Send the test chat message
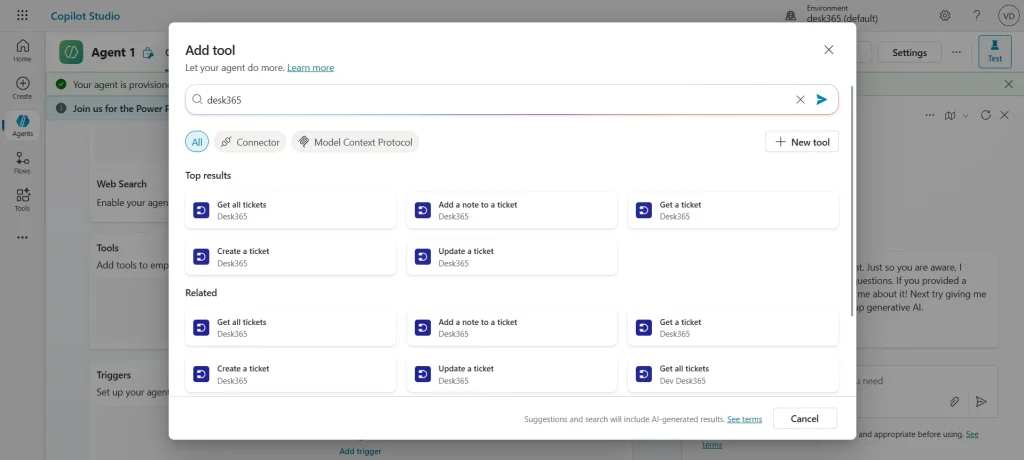The image size is (1024, 460). point(981,401)
